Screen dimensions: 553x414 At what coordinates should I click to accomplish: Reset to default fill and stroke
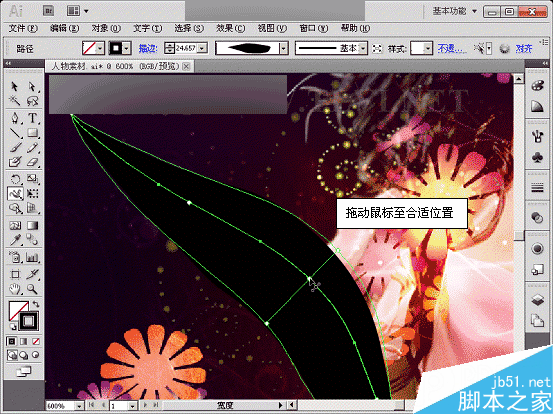pos(12,326)
